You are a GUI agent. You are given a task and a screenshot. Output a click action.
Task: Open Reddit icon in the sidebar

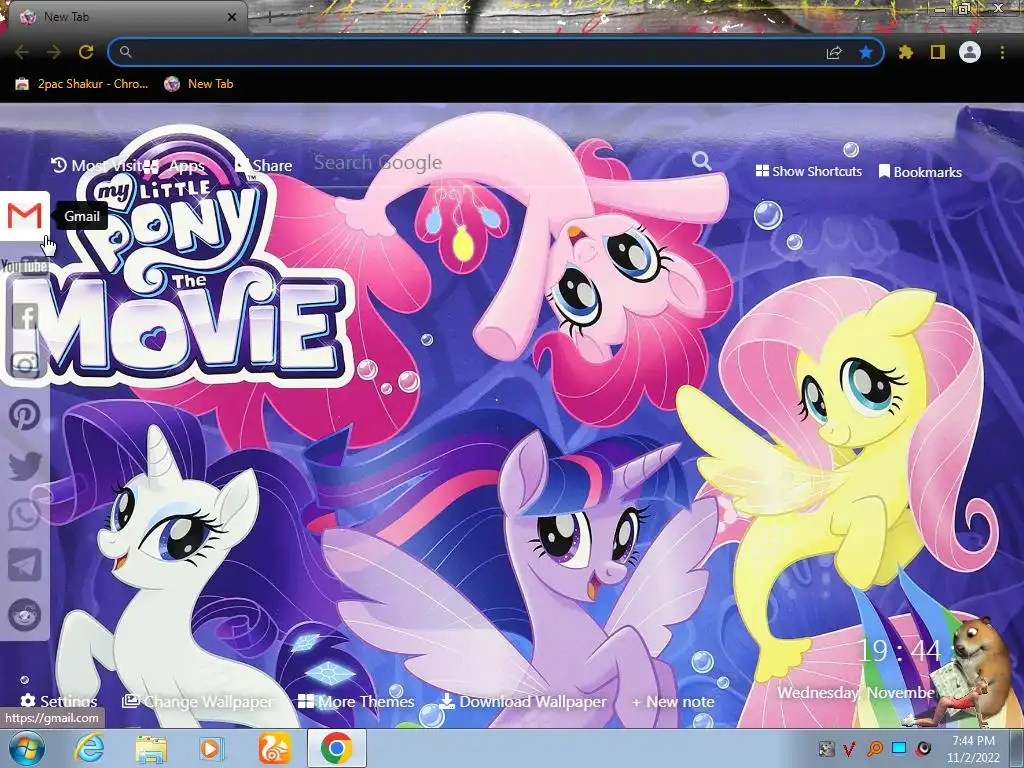tap(25, 615)
